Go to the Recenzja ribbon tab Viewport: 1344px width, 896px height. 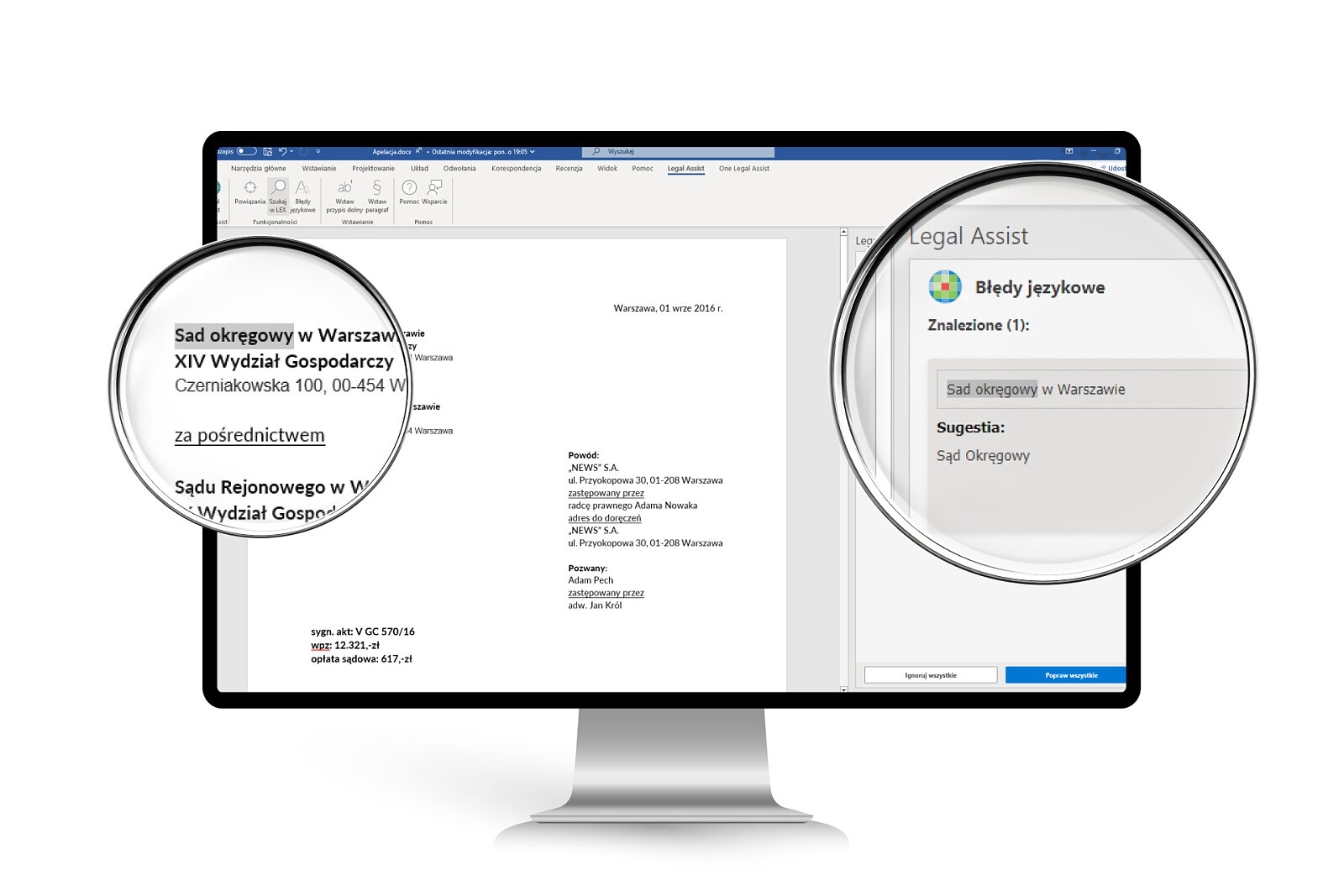[x=569, y=169]
